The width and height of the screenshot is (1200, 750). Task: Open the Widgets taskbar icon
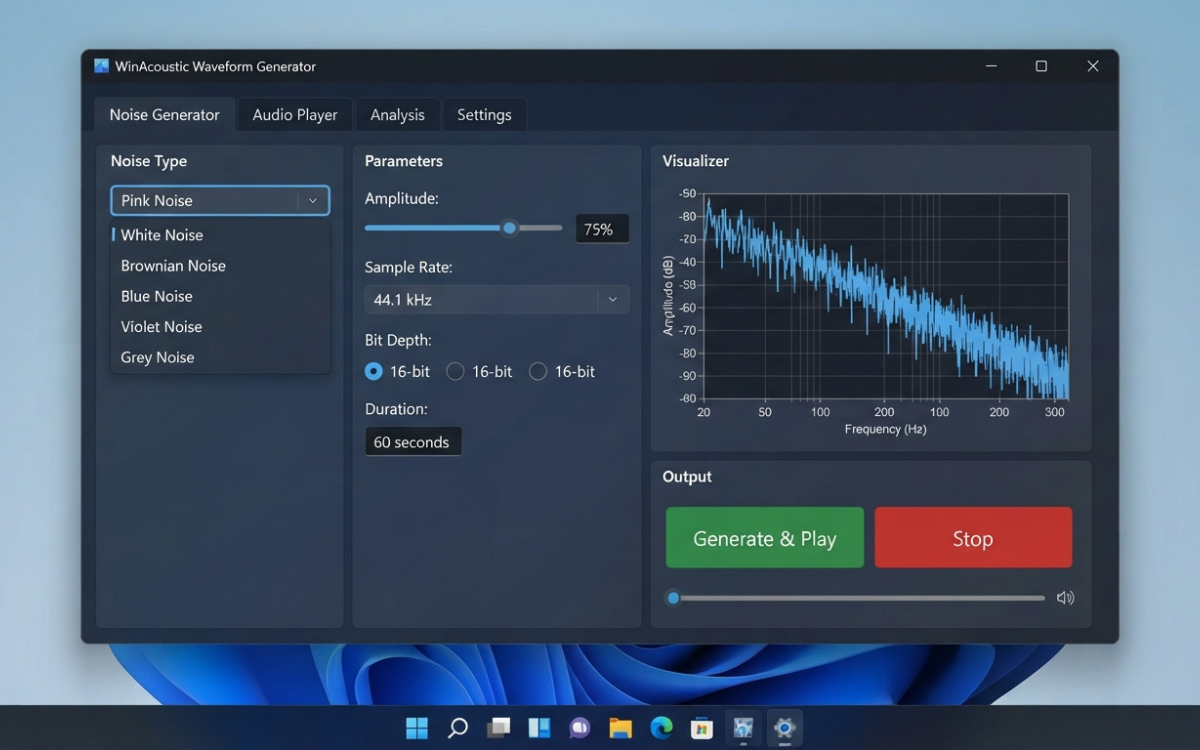[x=540, y=728]
